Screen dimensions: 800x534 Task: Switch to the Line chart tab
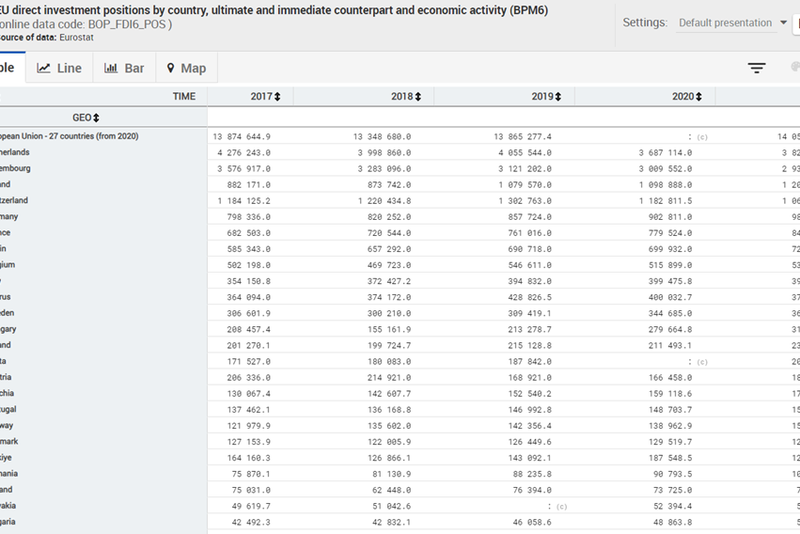click(59, 68)
